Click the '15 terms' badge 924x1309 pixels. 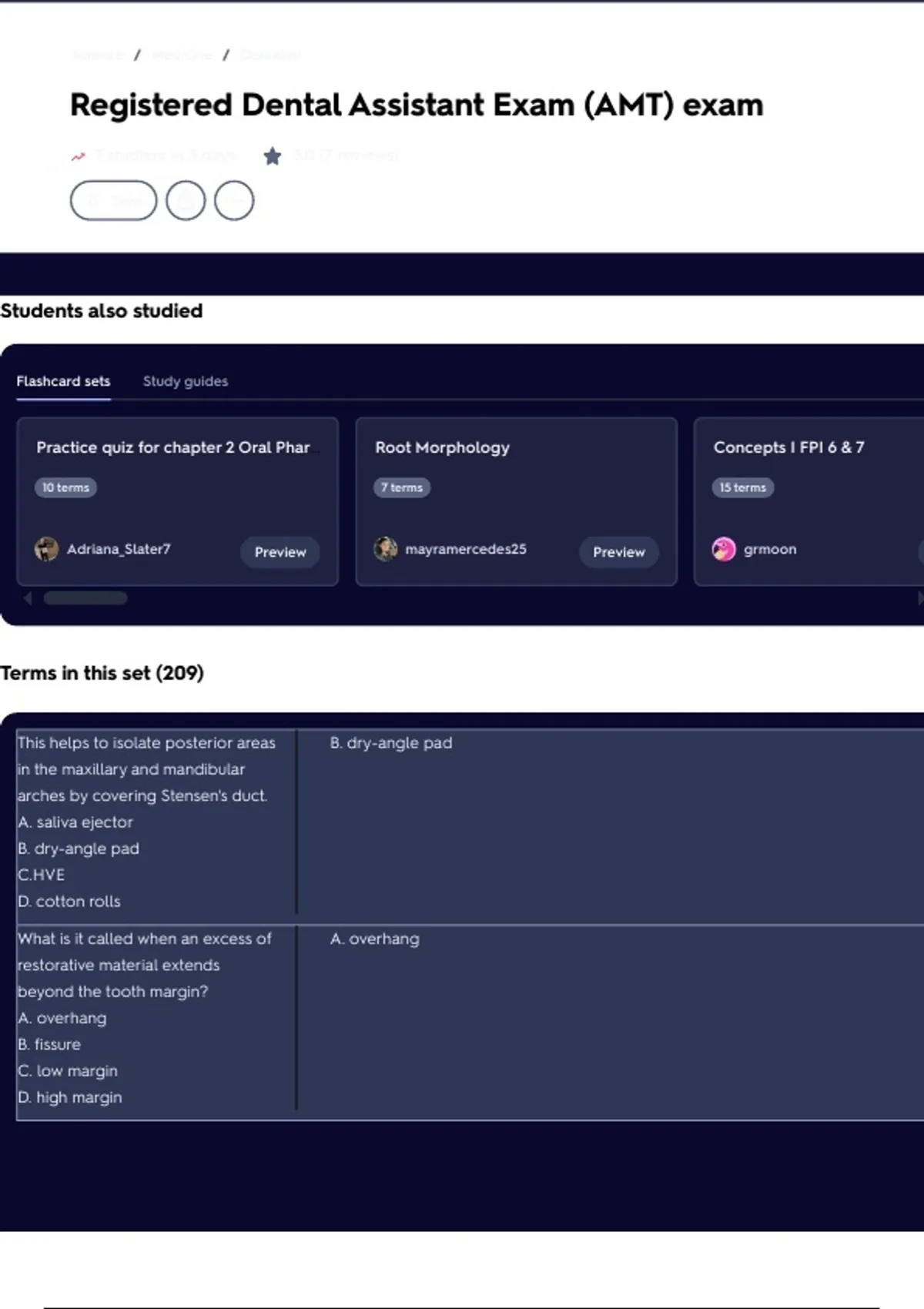click(x=743, y=487)
